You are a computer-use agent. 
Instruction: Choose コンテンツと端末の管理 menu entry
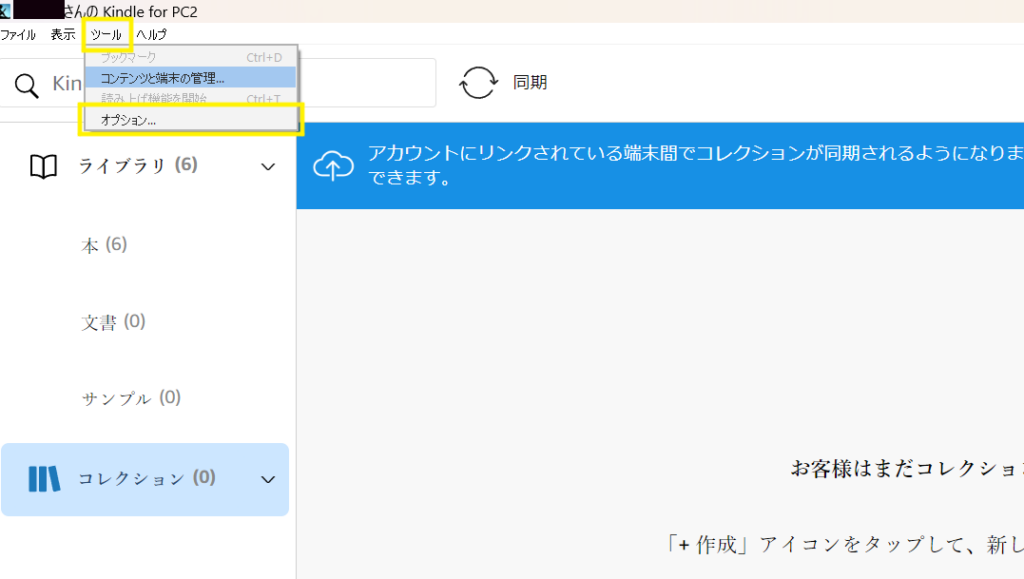coord(190,78)
